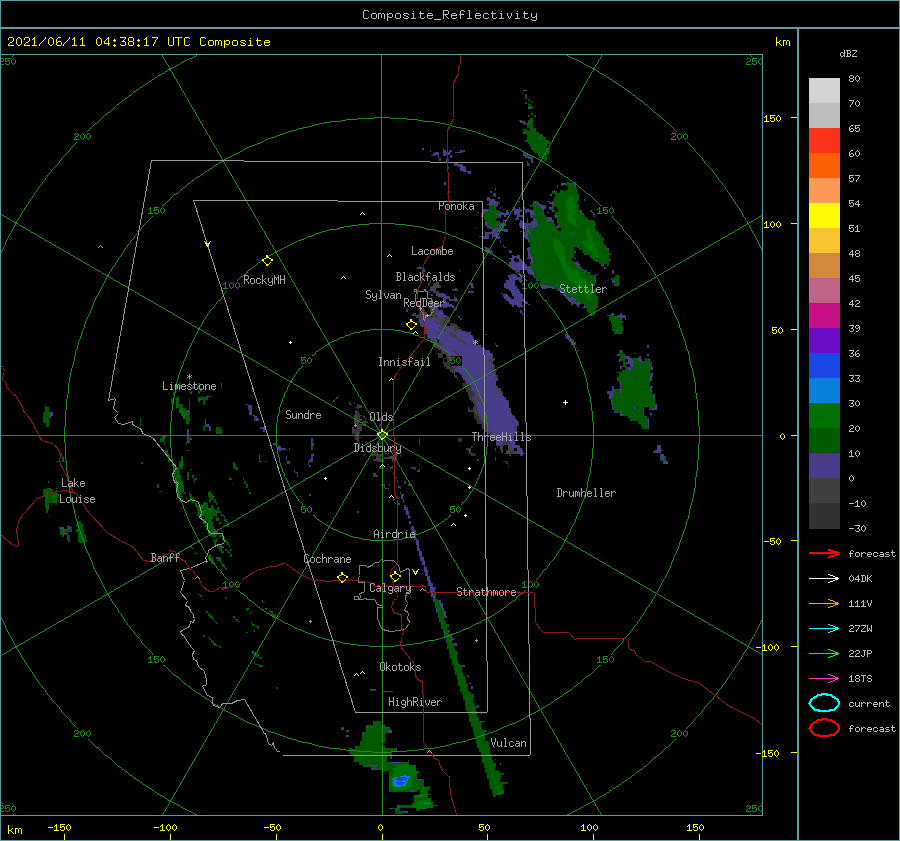Click the white 04DK arrow icon
Viewport: 900px width, 841px height.
(824, 578)
